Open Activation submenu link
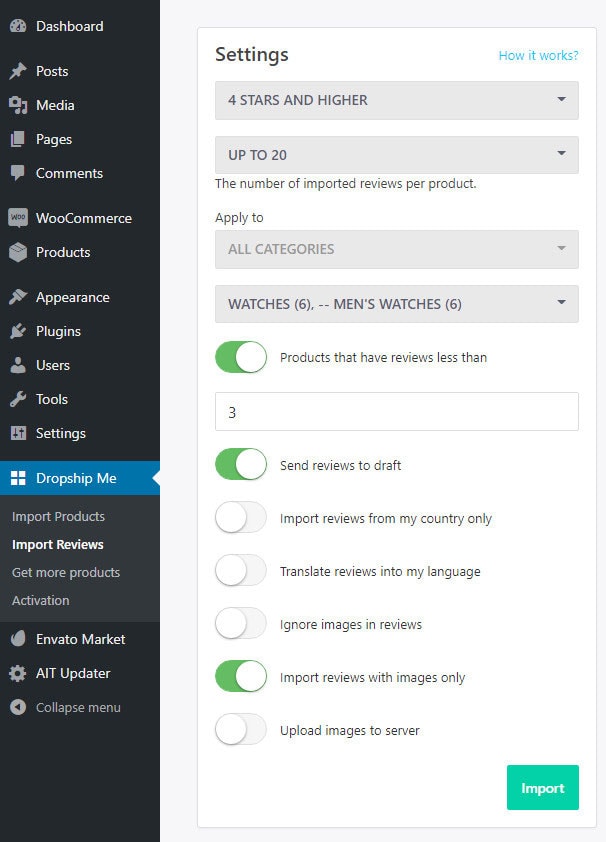The width and height of the screenshot is (606, 842). coord(40,600)
